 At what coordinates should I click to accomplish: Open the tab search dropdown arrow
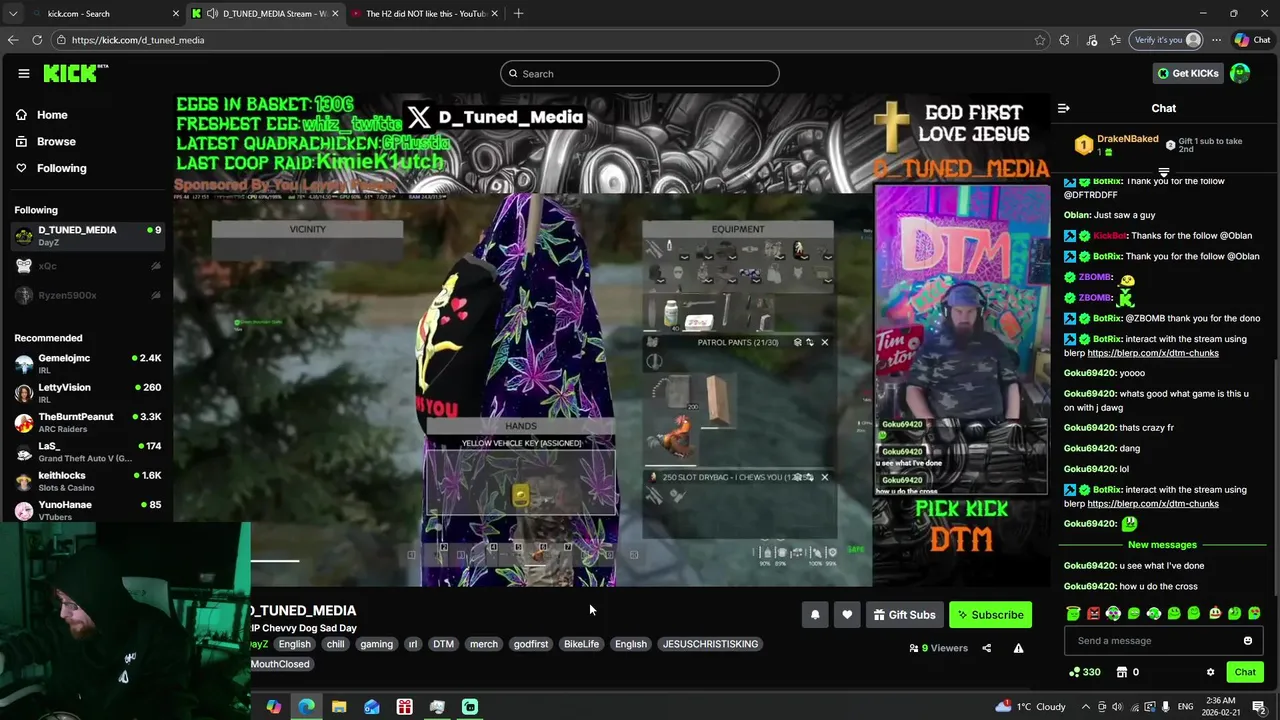point(13,14)
